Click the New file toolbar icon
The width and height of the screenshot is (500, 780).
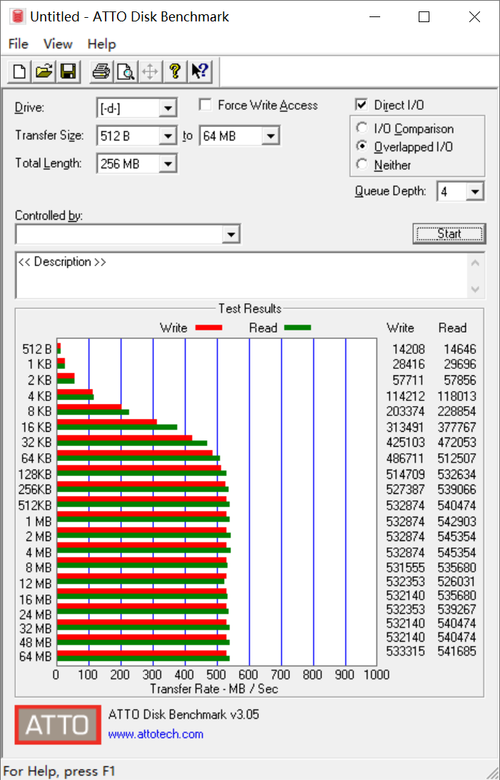(x=19, y=72)
